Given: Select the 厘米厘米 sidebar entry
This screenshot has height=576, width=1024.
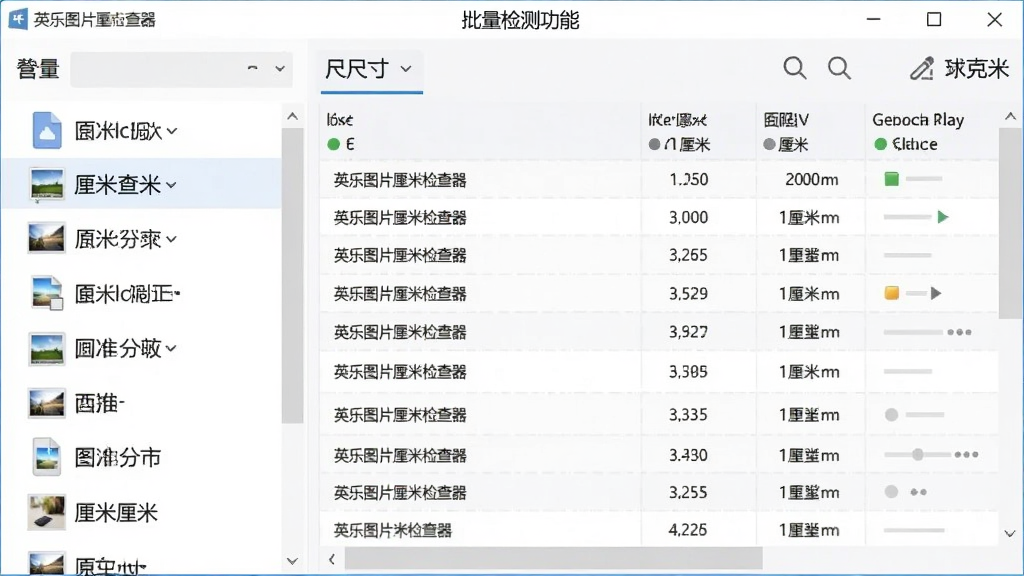Looking at the screenshot, I should [116, 513].
